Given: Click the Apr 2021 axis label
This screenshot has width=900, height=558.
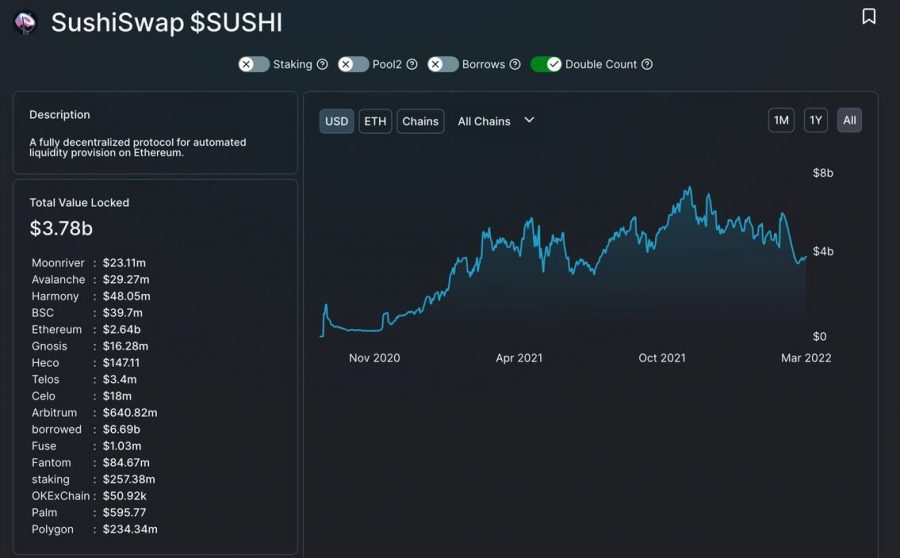Looking at the screenshot, I should (519, 358).
